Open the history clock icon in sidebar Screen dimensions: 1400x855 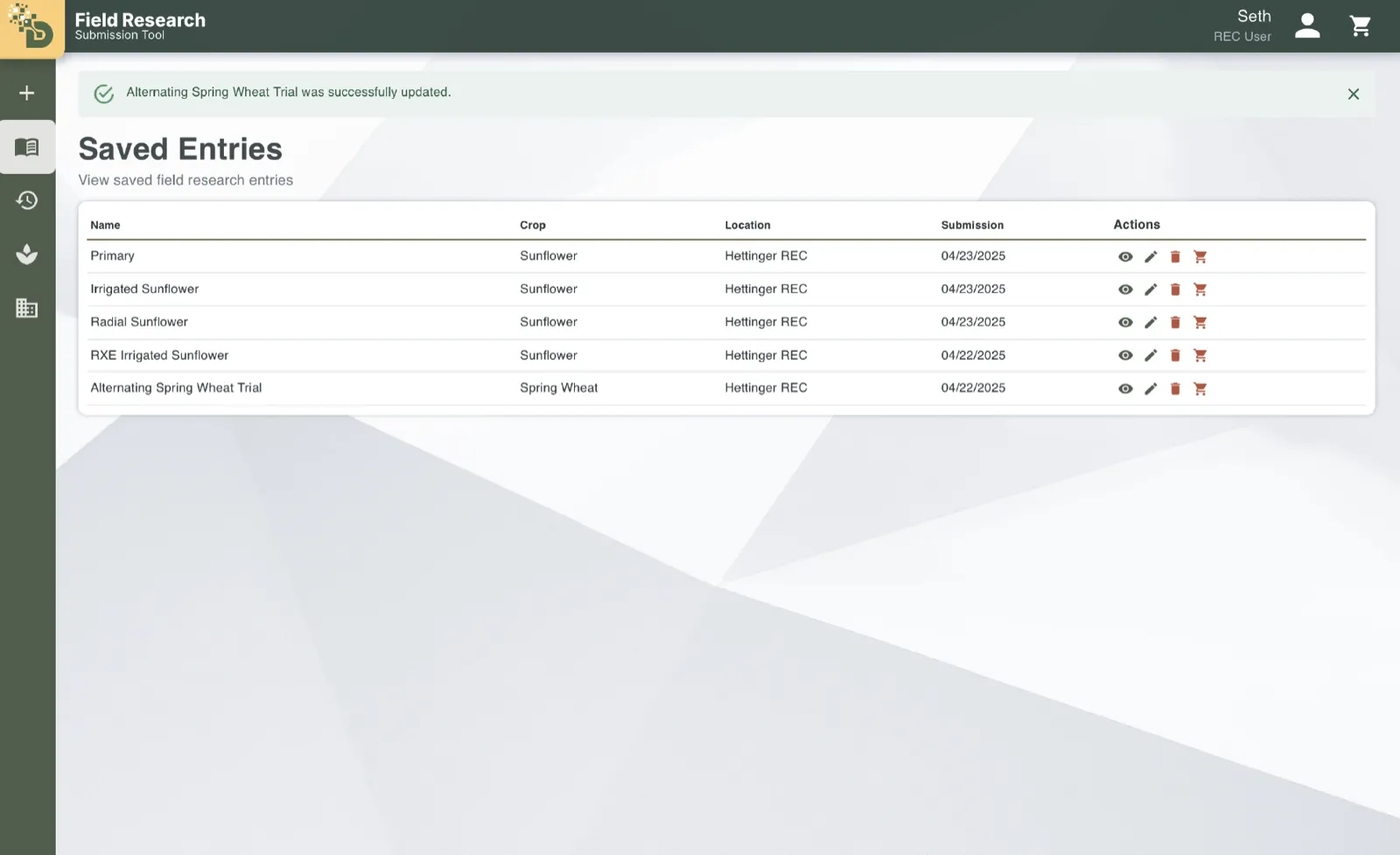(27, 200)
